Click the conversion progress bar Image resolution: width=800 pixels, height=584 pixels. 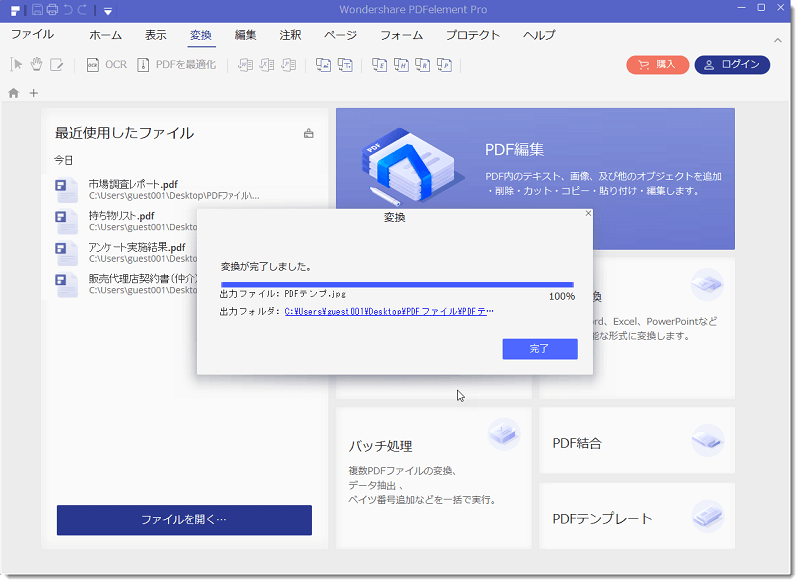tap(397, 285)
